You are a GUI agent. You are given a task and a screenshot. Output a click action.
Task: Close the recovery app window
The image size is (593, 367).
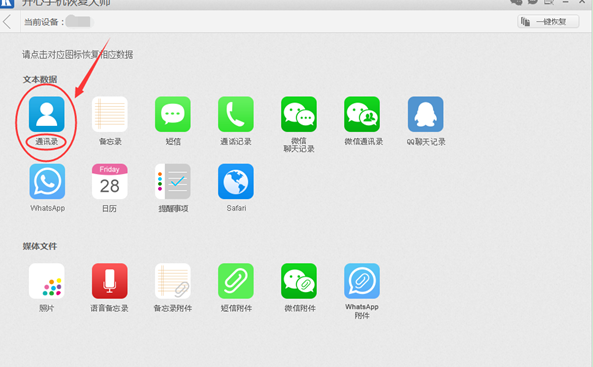[x=582, y=2]
